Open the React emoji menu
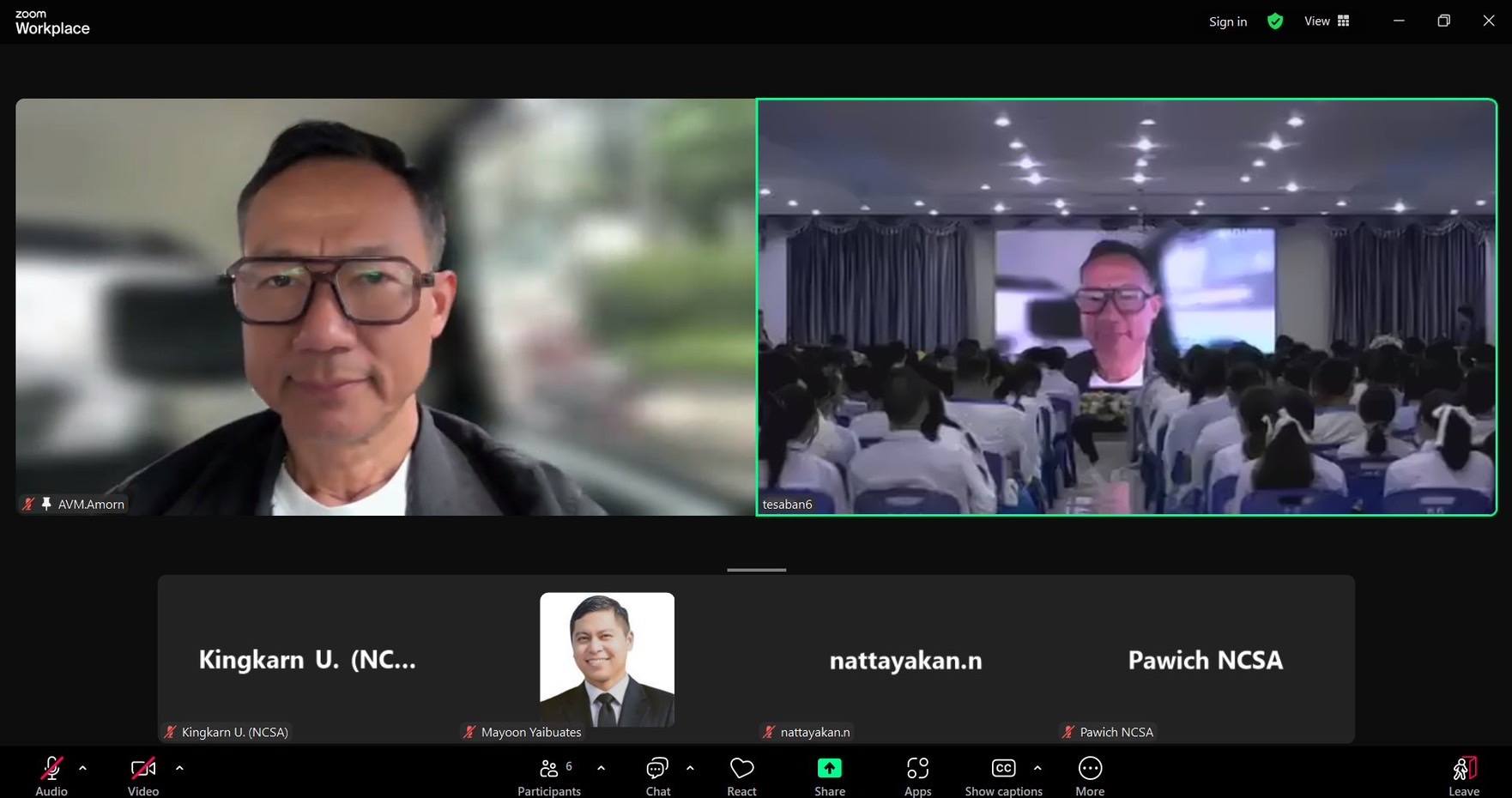The width and height of the screenshot is (1512, 798). [742, 776]
